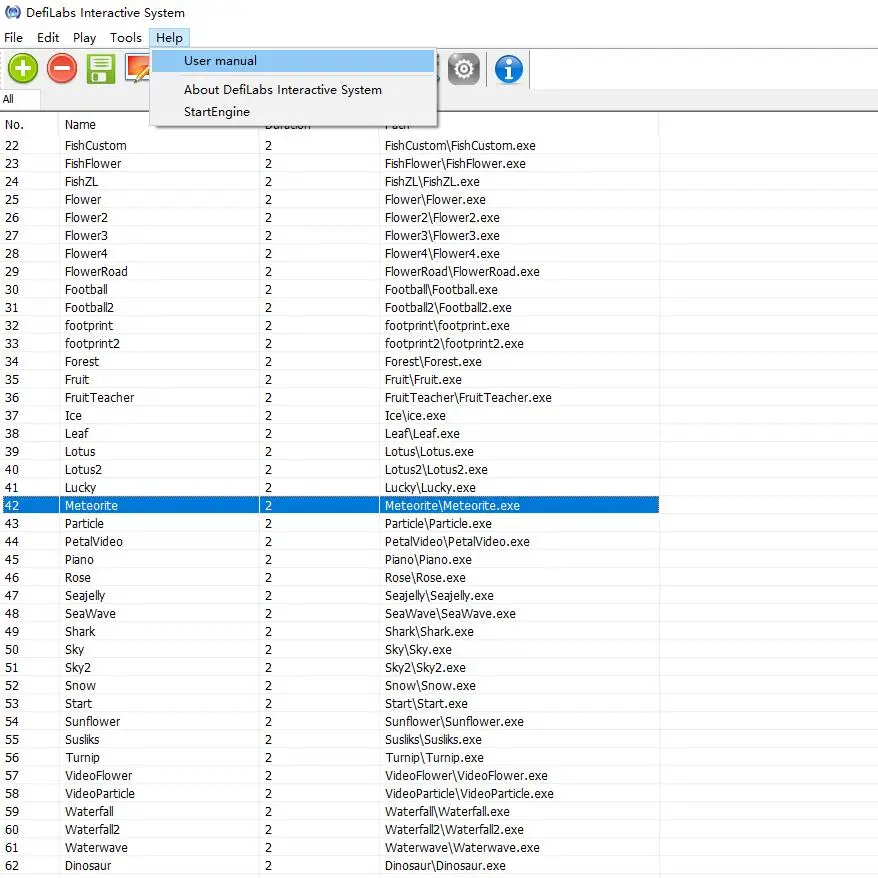The image size is (878, 878).
Task: Click the red minus remove icon
Action: pos(62,69)
